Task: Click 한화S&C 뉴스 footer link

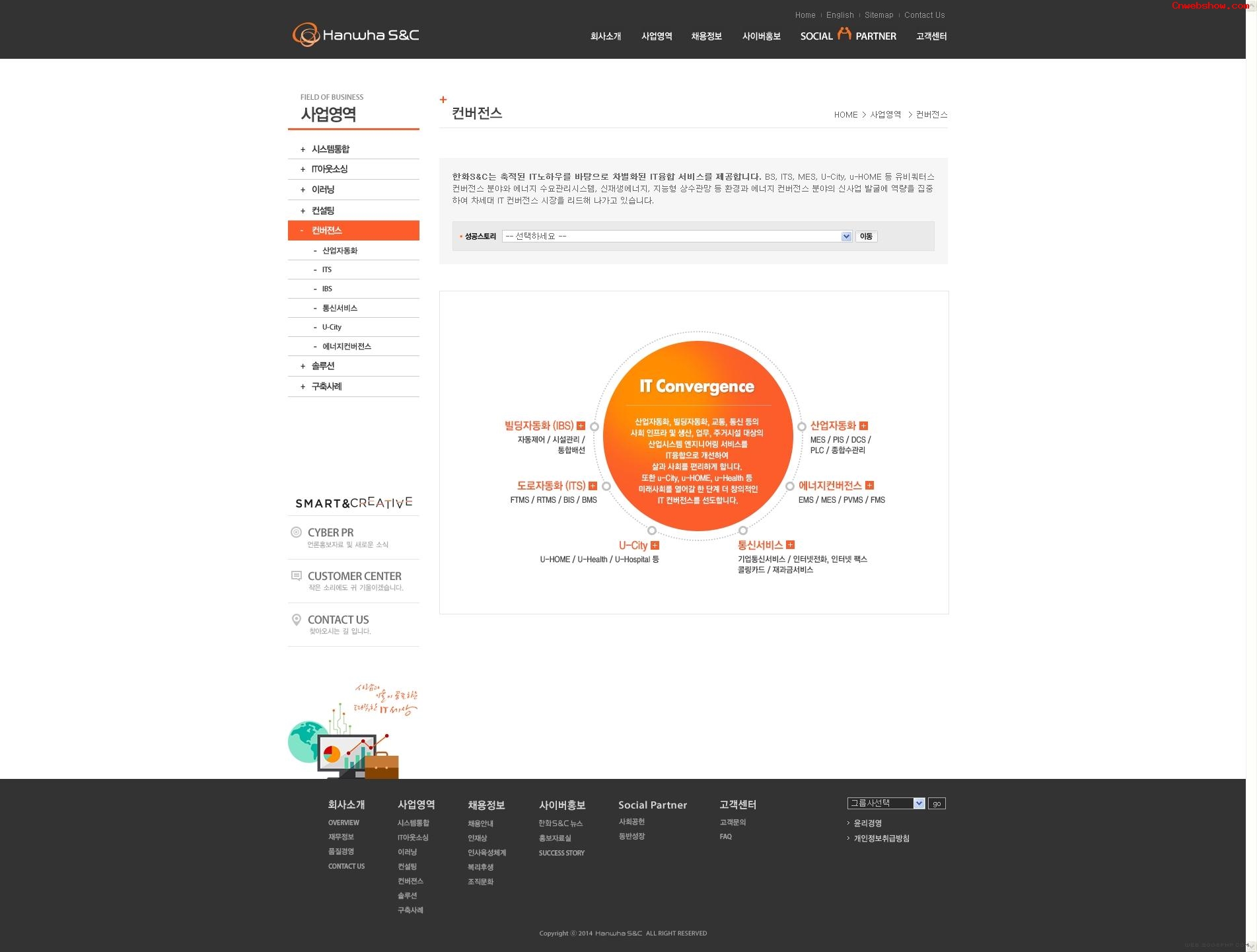Action: coord(561,824)
